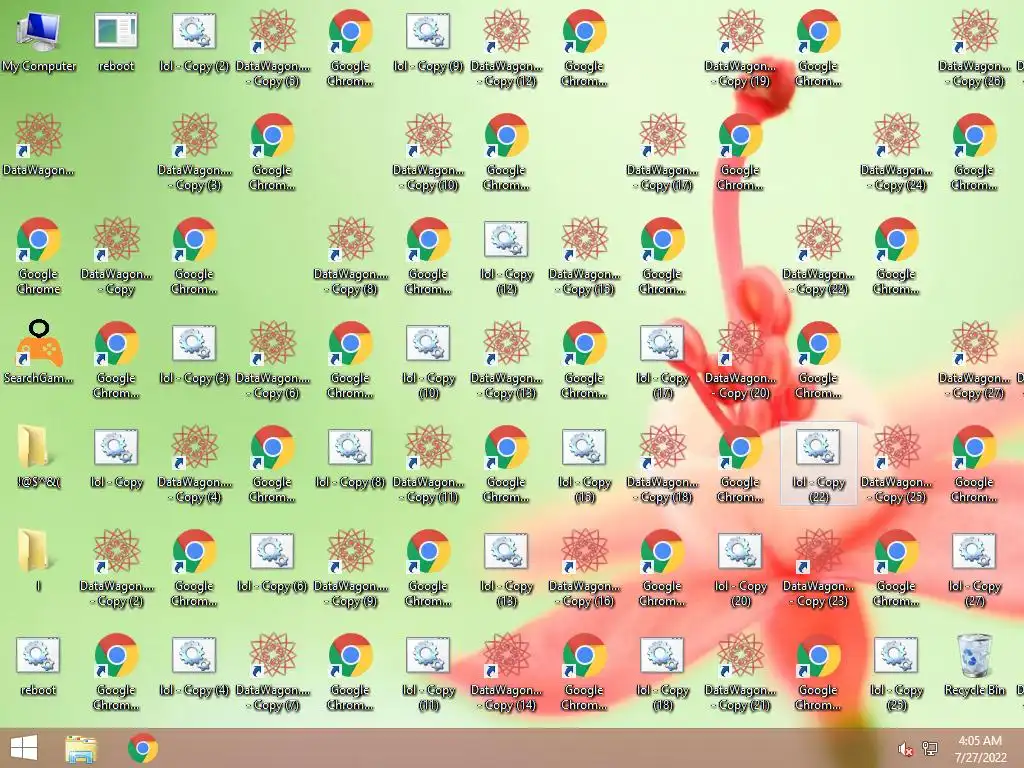
Task: Select the gear-style reboot file under the l folder
Action: coord(39,666)
